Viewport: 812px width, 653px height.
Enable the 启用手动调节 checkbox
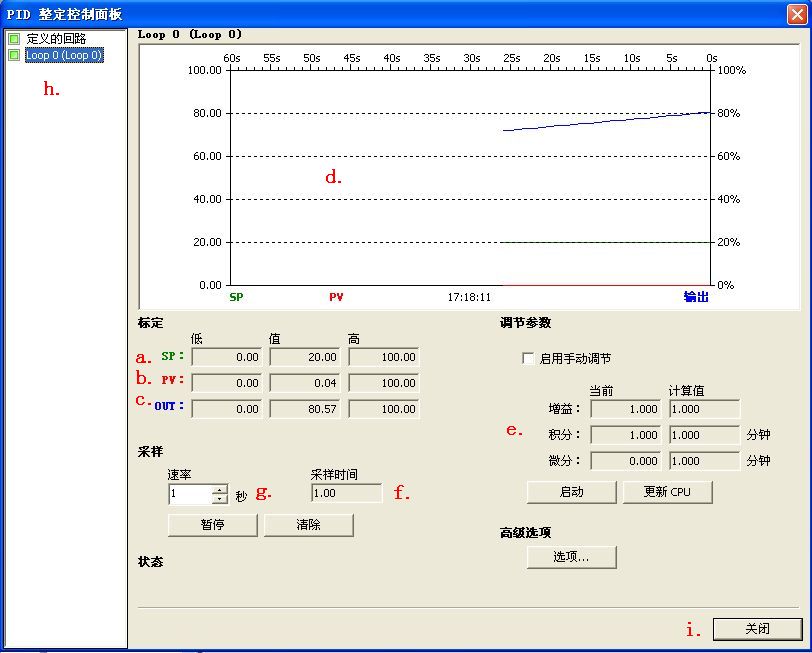pyautogui.click(x=528, y=358)
